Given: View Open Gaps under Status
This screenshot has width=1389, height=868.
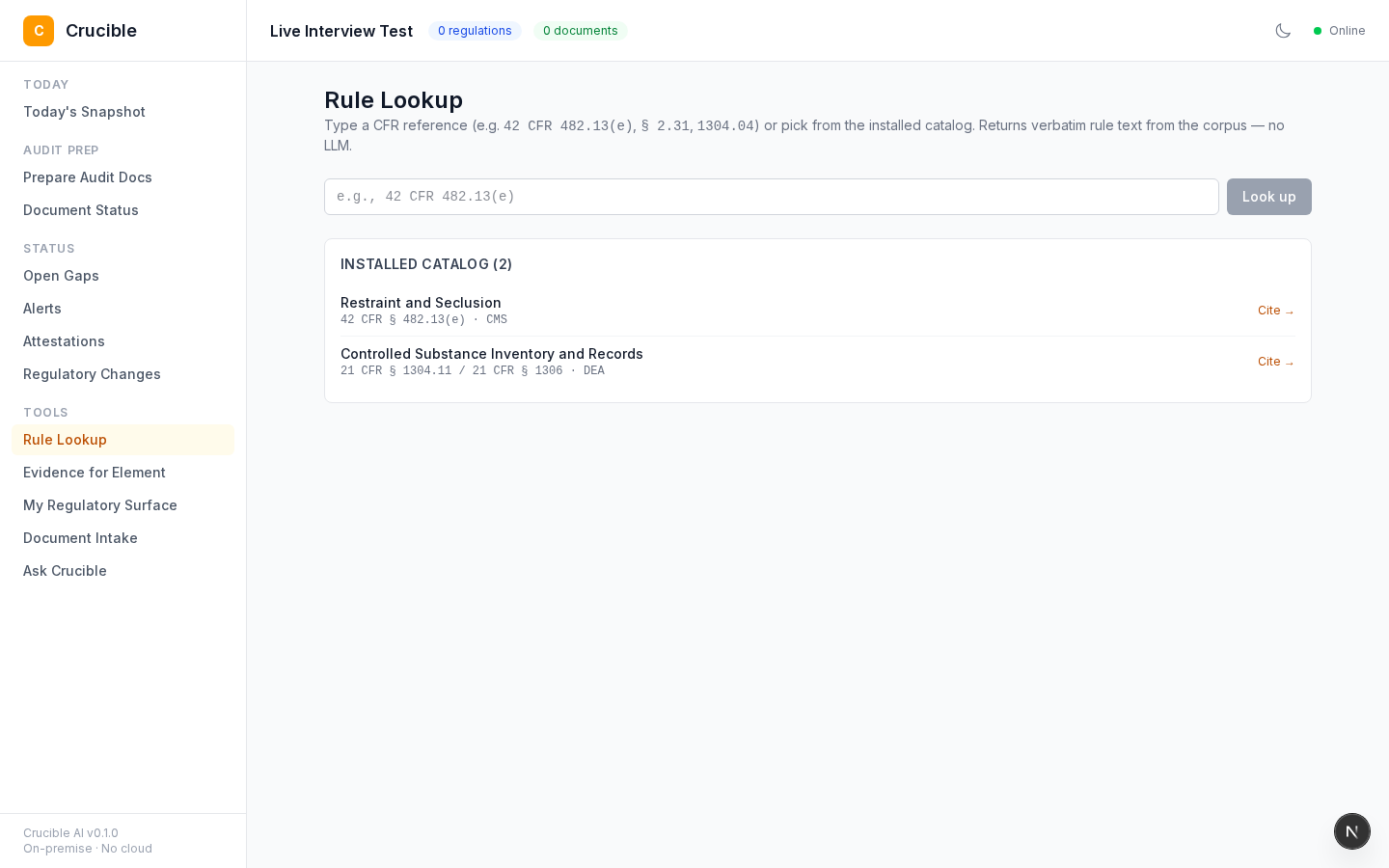Looking at the screenshot, I should point(61,276).
